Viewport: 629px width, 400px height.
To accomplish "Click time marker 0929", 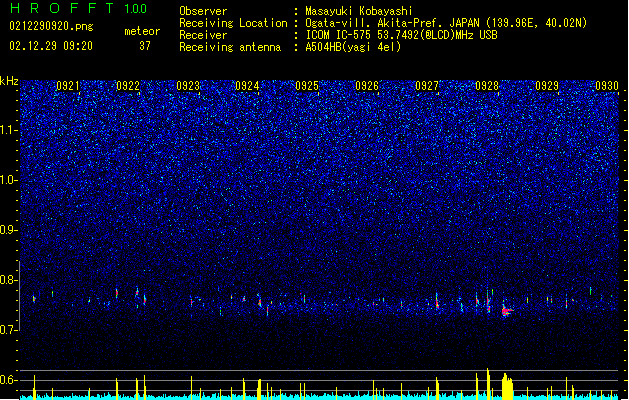I will [x=547, y=86].
